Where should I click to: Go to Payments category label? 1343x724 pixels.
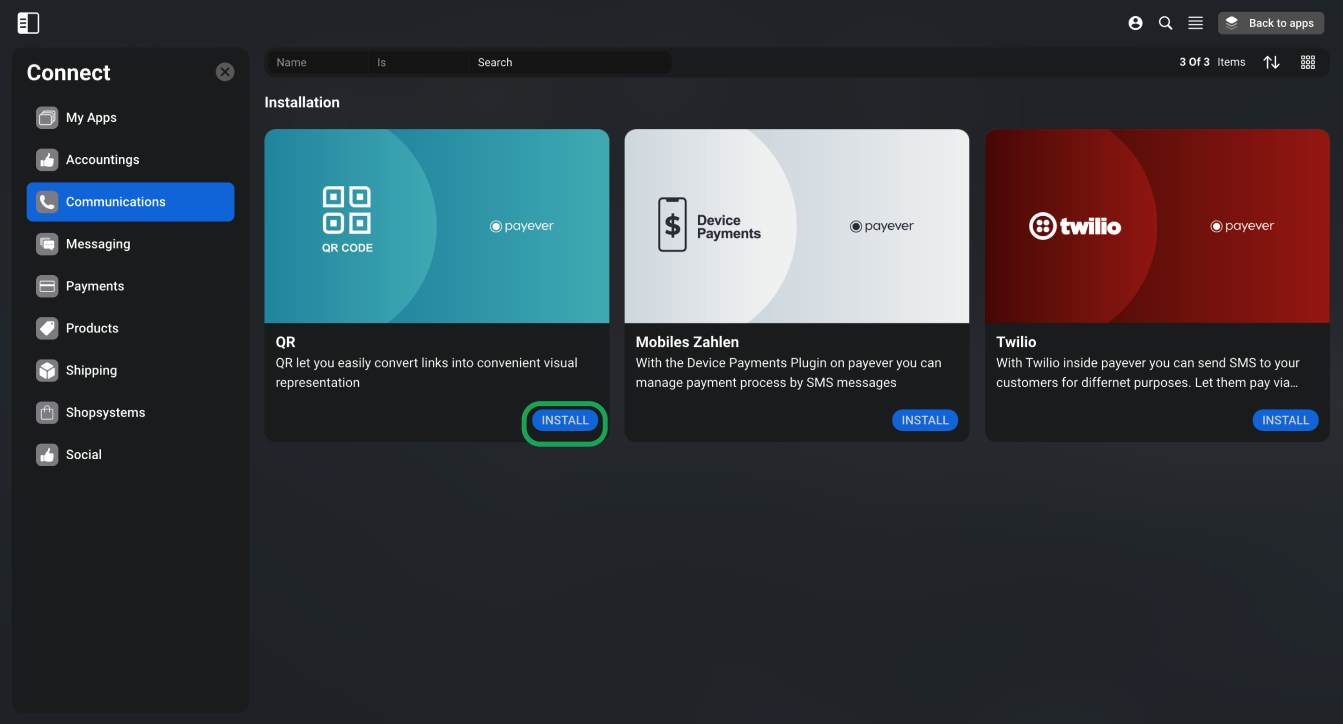coord(95,286)
